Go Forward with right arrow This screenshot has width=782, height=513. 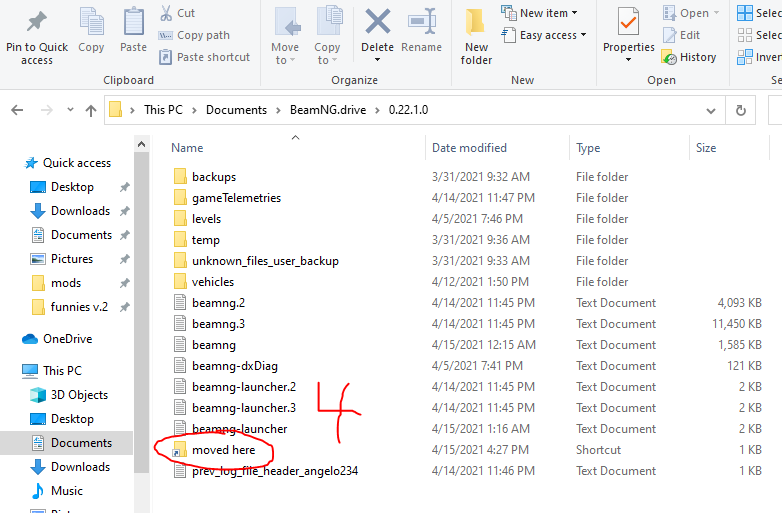[46, 110]
